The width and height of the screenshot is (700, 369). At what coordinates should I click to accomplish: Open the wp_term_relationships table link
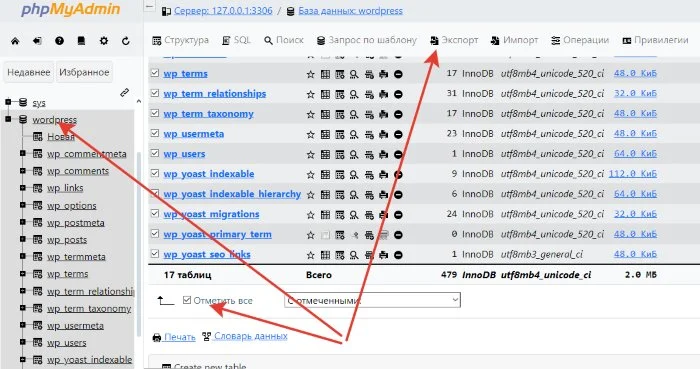pyautogui.click(x=215, y=94)
